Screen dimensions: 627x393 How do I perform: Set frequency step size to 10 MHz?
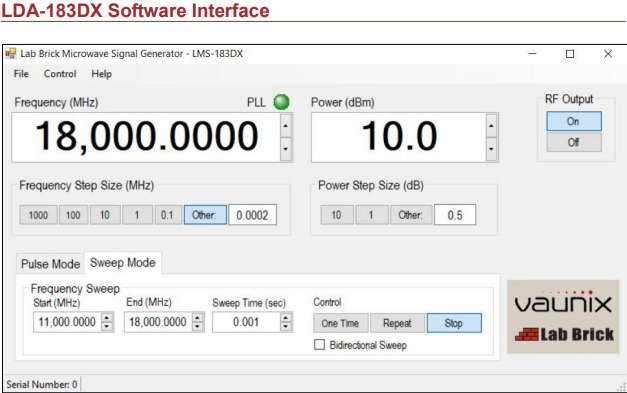(105, 215)
